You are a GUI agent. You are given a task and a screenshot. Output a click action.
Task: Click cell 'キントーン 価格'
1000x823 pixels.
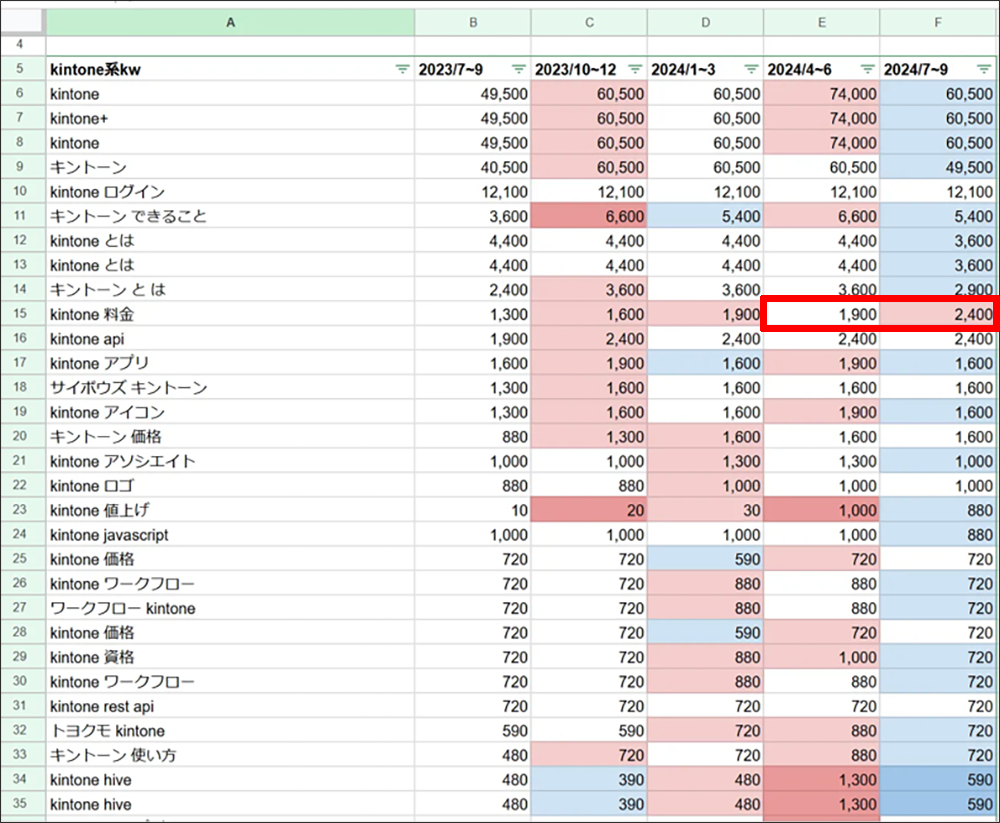point(230,437)
